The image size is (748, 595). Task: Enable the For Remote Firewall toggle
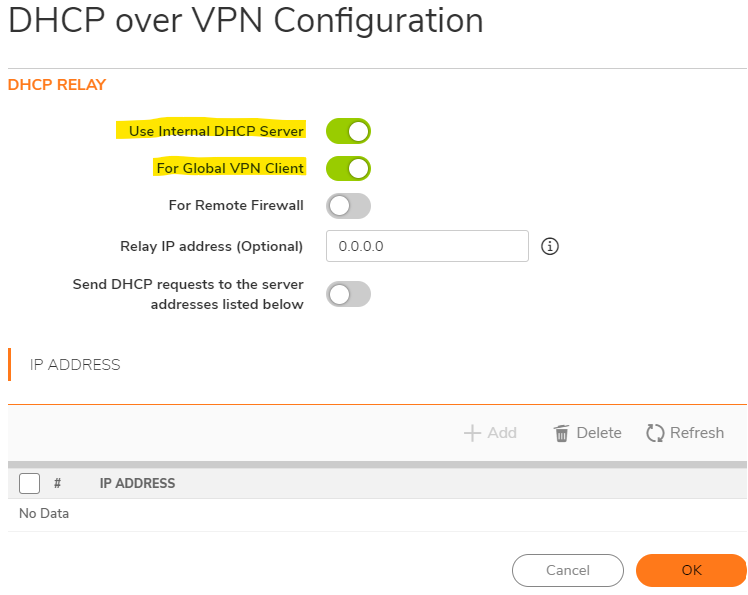(348, 206)
